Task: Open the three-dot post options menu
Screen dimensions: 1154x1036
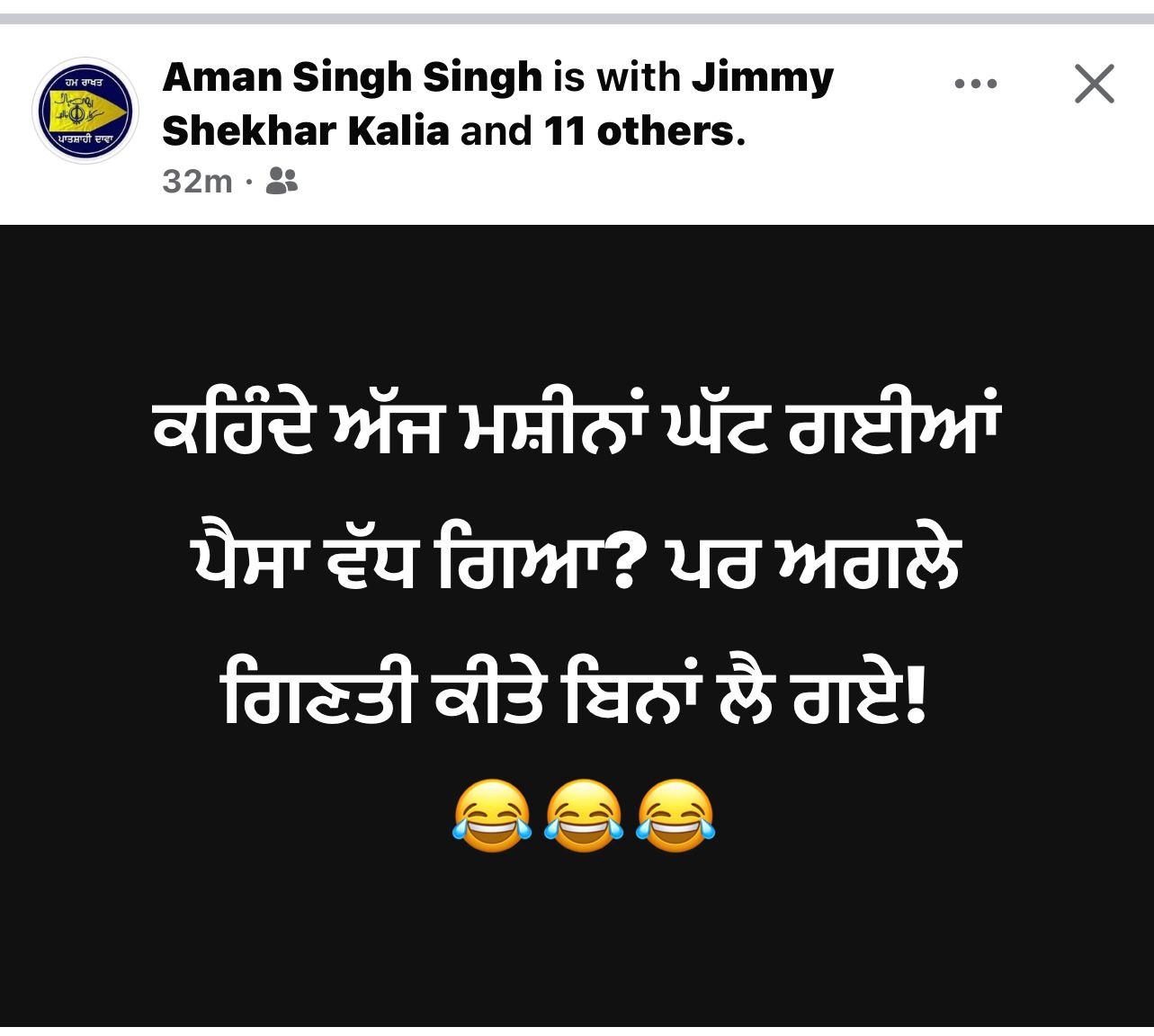Action: point(976,85)
